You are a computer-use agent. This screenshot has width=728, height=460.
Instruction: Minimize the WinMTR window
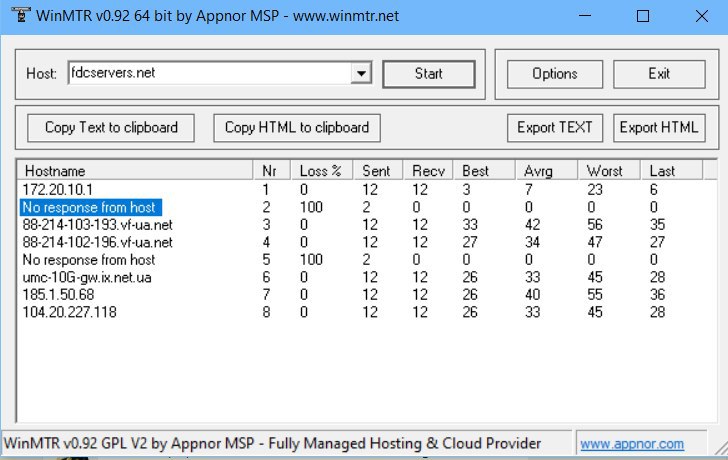tap(585, 16)
